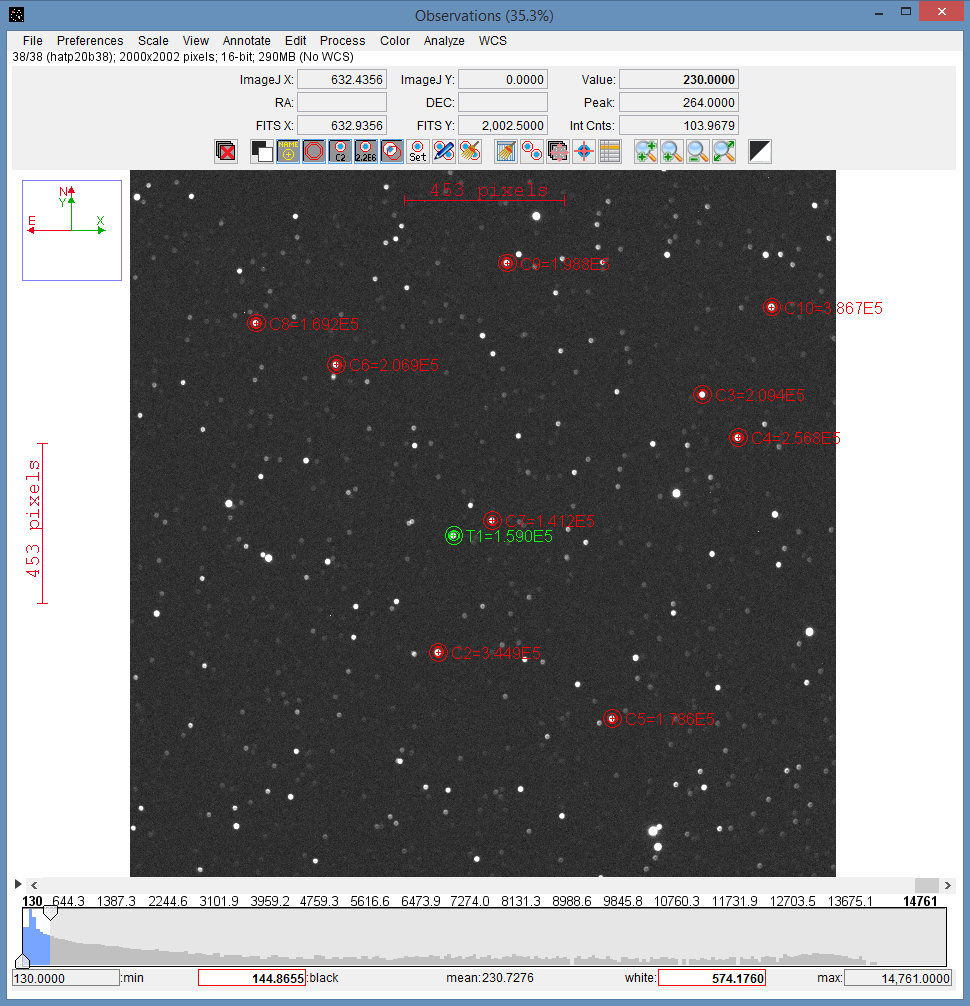Click the zoom-to-fit magnifier with arrows
970x1006 pixels.
coord(724,151)
